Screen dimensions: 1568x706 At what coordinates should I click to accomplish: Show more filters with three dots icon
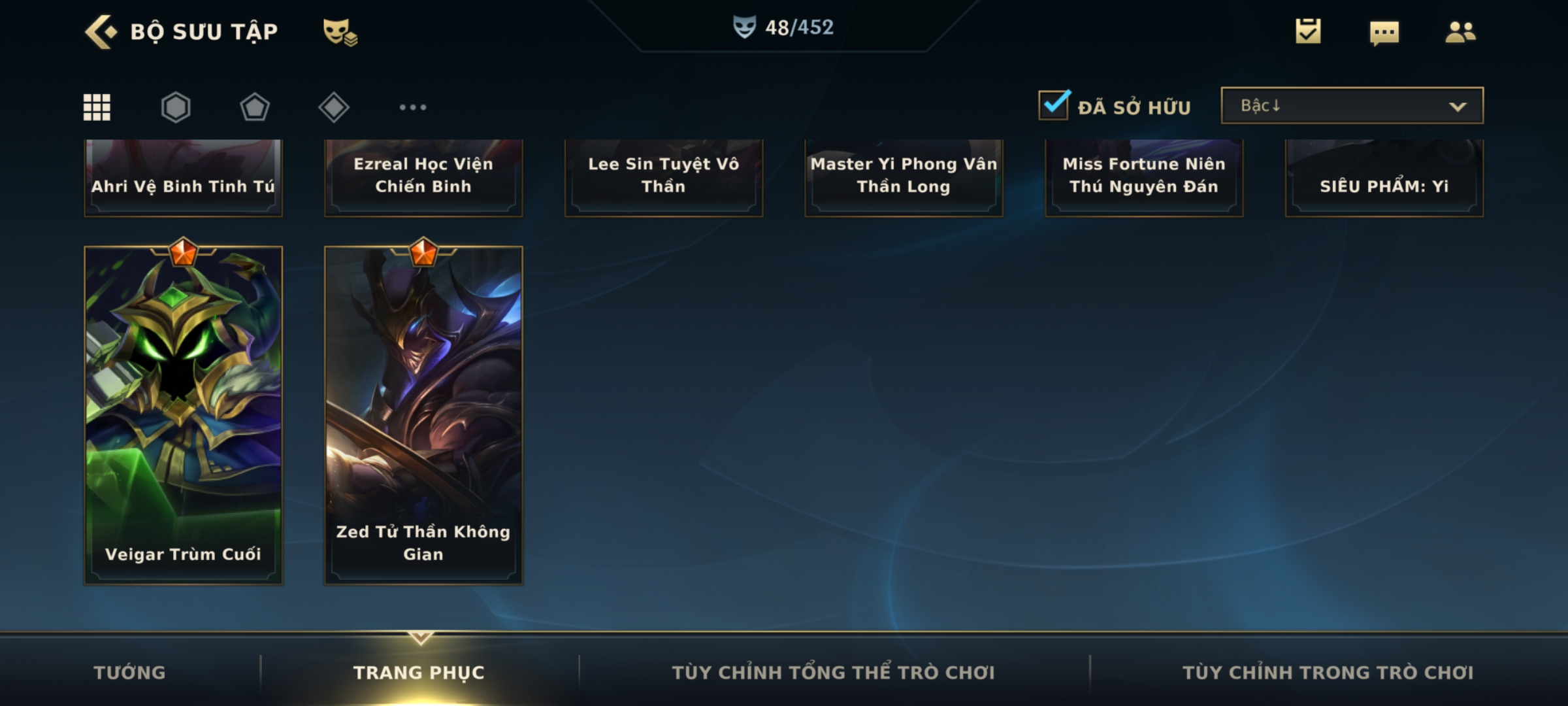coord(413,107)
